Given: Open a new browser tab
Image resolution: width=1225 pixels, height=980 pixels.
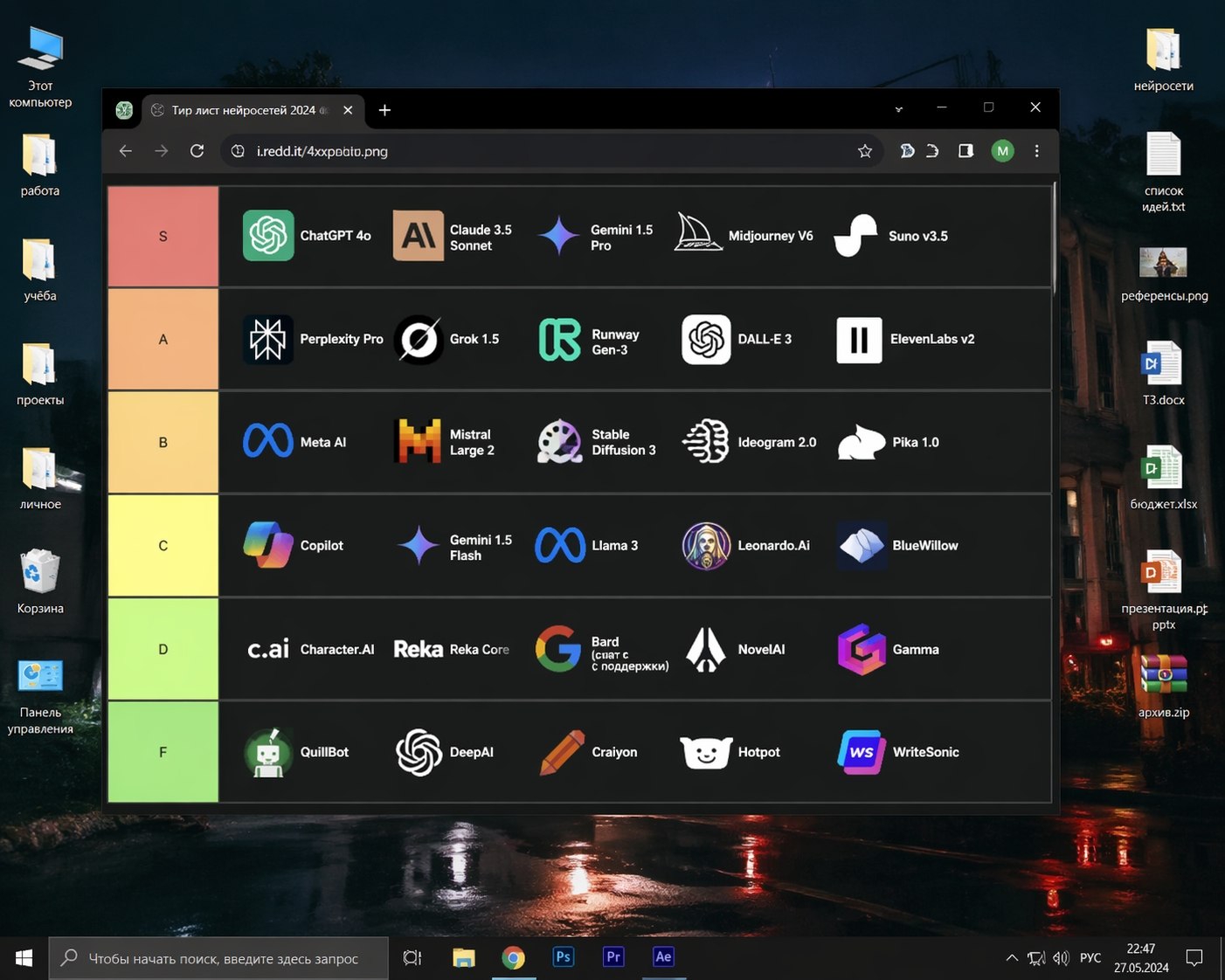Looking at the screenshot, I should point(384,110).
